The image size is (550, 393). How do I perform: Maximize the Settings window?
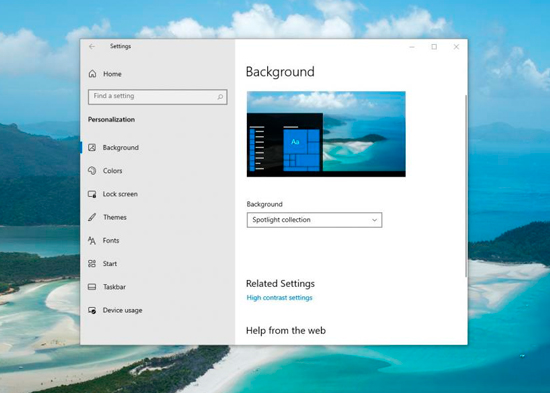[434, 47]
